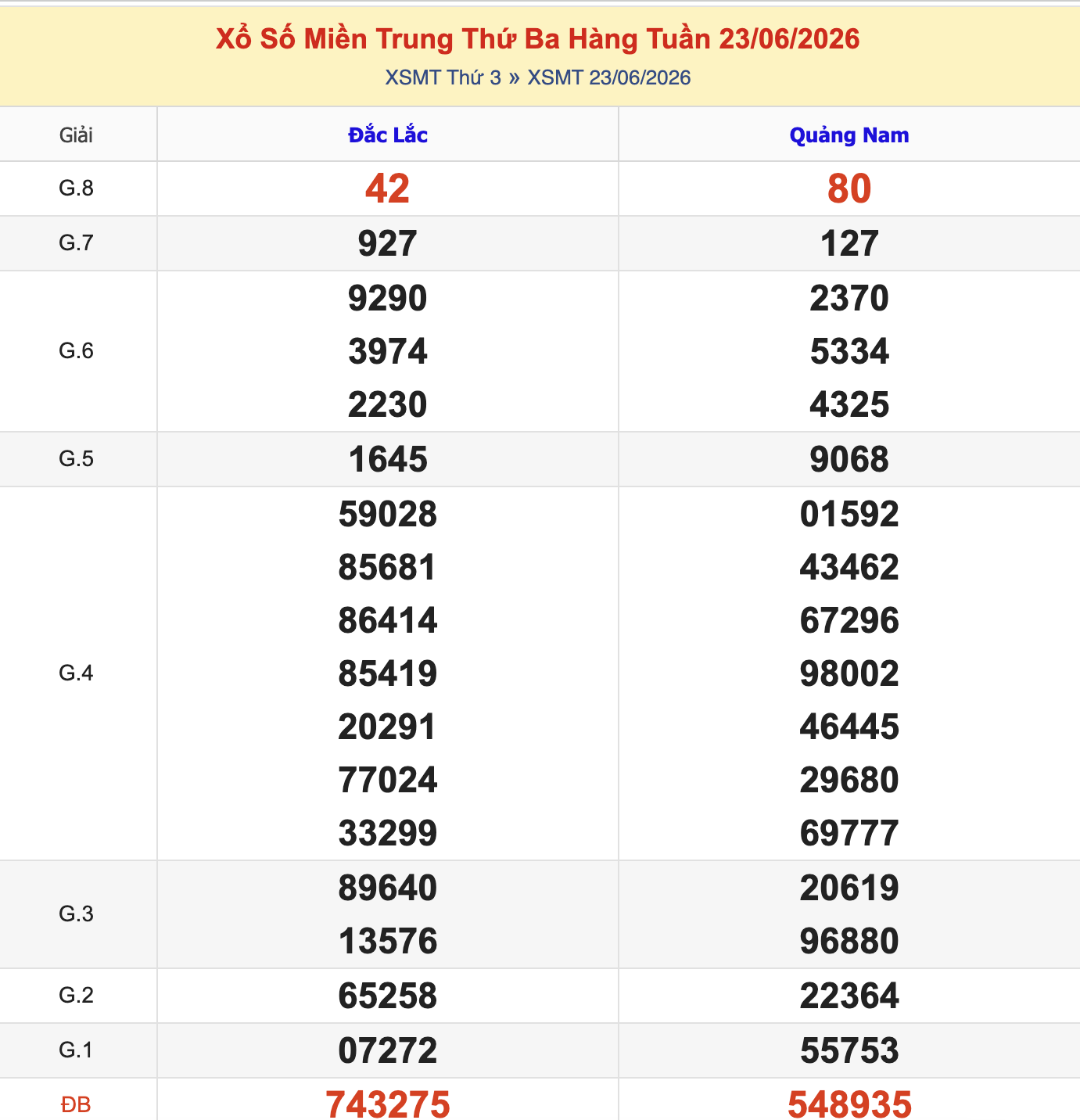
Task: Click Quảng Nam G.3 number 96880
Action: point(849,941)
